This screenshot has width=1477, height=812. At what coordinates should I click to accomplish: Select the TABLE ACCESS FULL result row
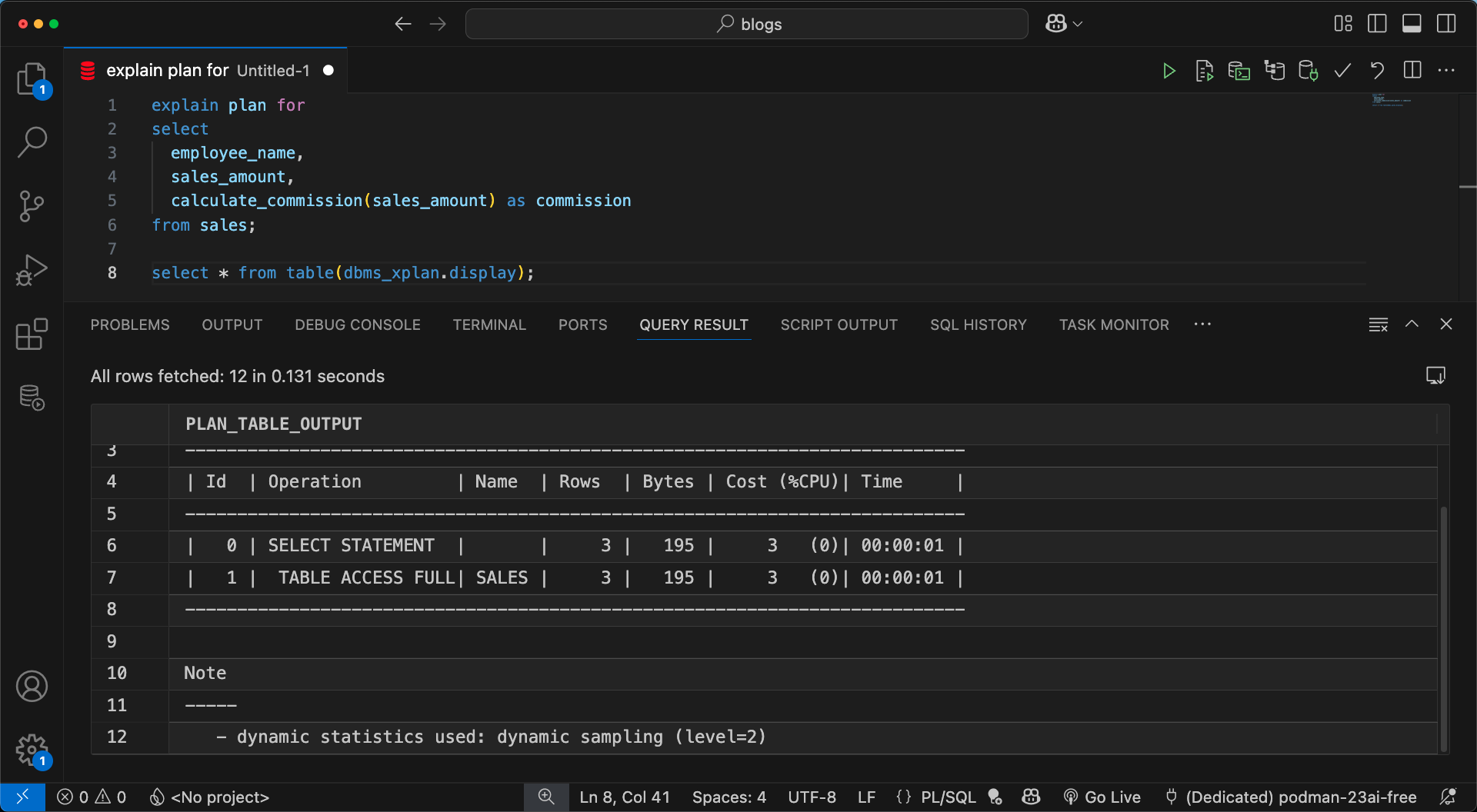pos(765,577)
